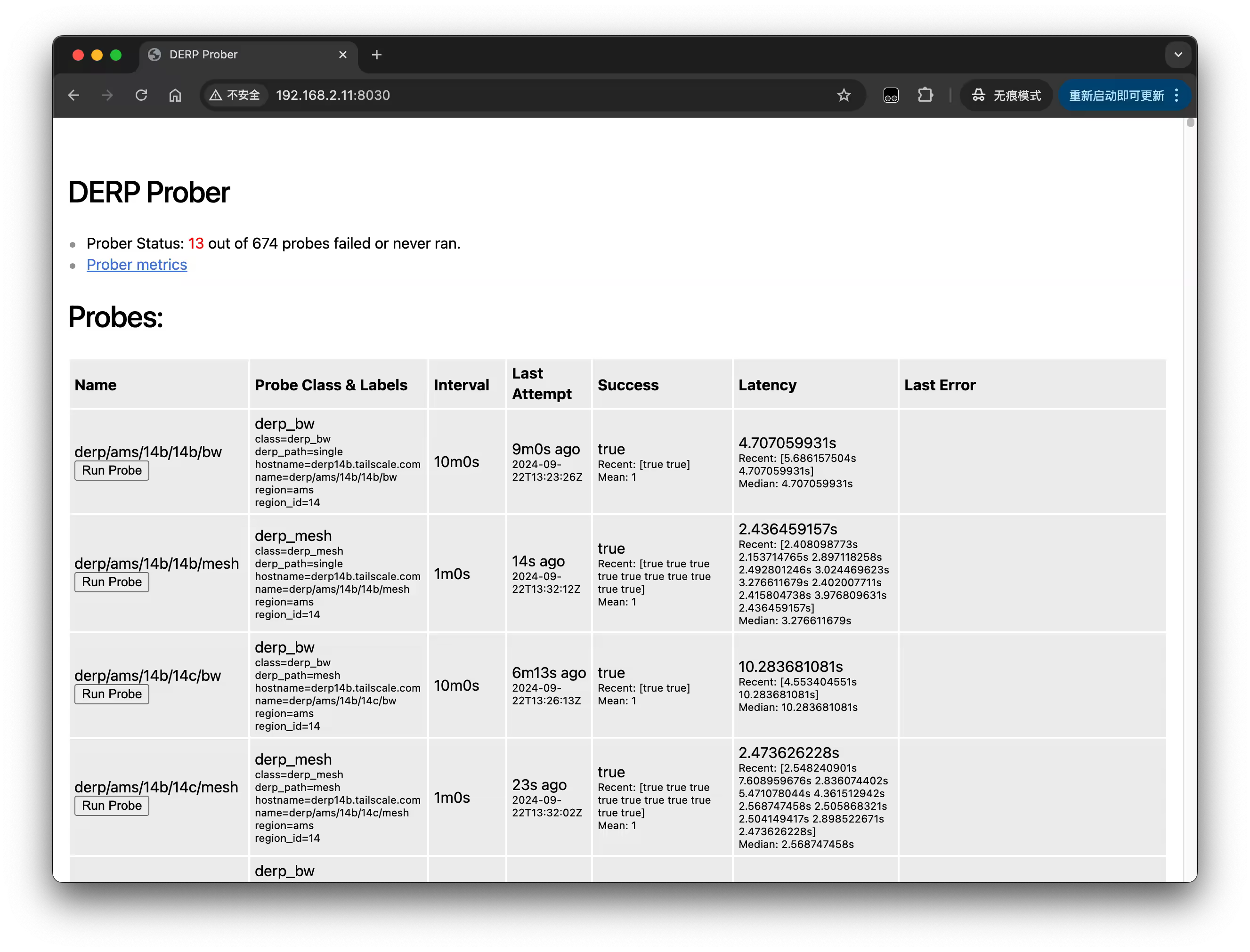1250x952 pixels.
Task: Click the red failed count 13
Action: click(195, 244)
